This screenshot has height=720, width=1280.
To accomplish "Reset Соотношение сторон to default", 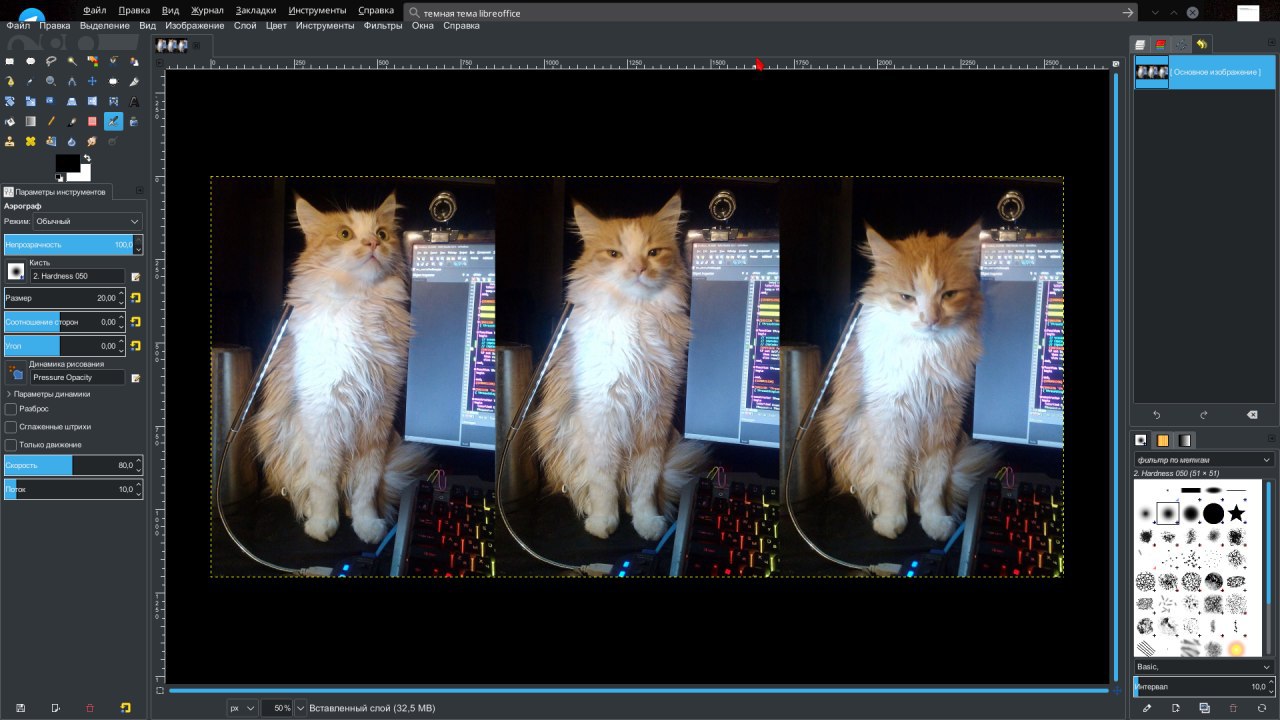I will click(x=135, y=321).
